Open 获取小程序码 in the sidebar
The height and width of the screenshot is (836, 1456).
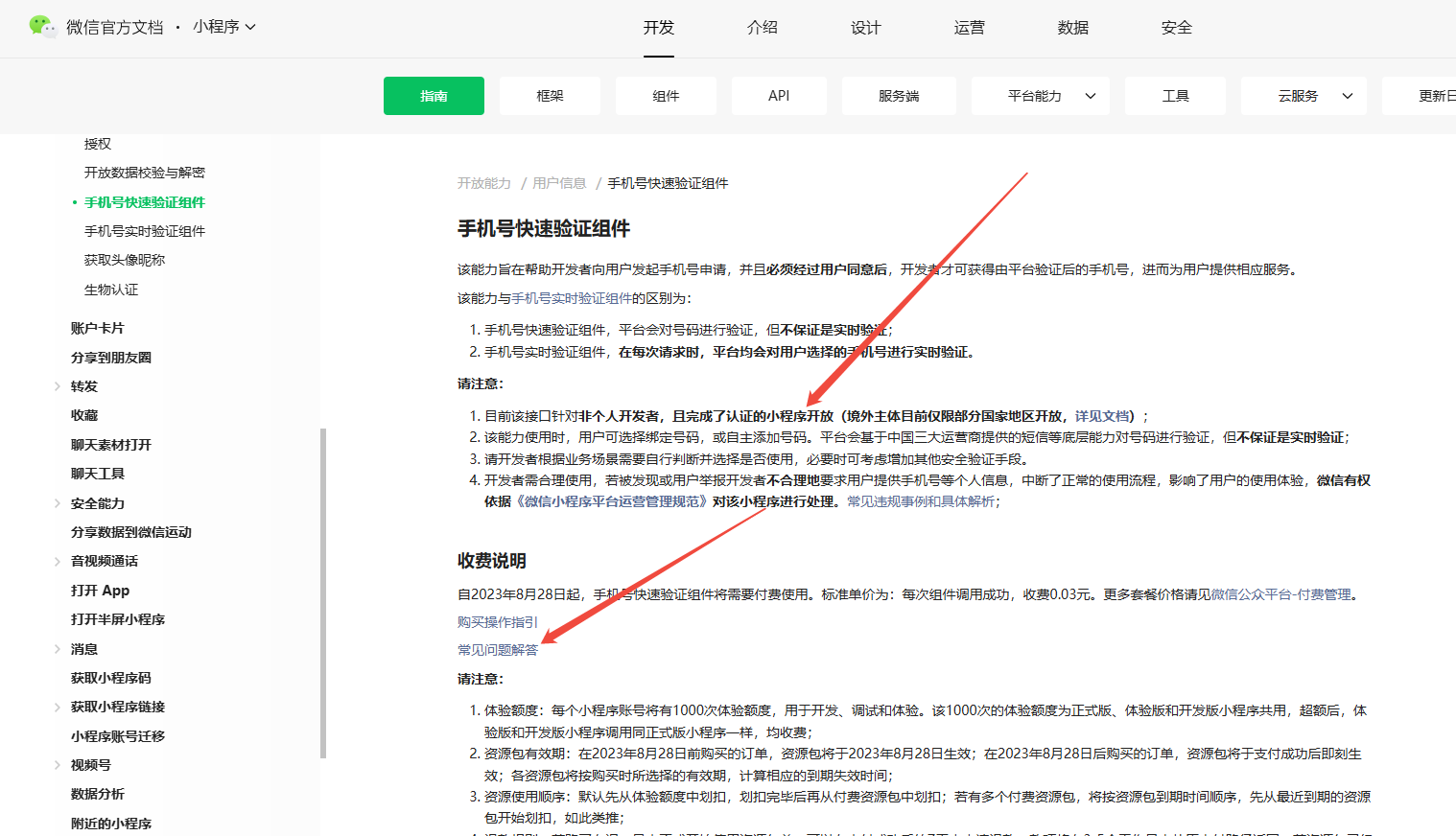(111, 678)
